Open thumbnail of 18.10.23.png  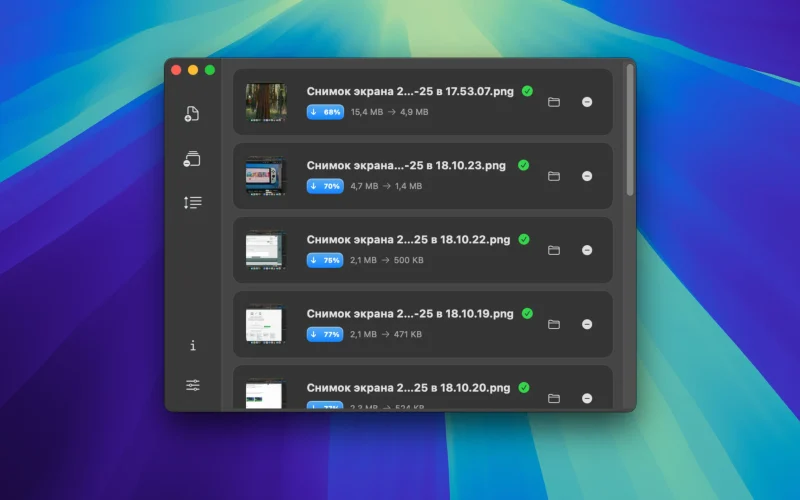264,176
